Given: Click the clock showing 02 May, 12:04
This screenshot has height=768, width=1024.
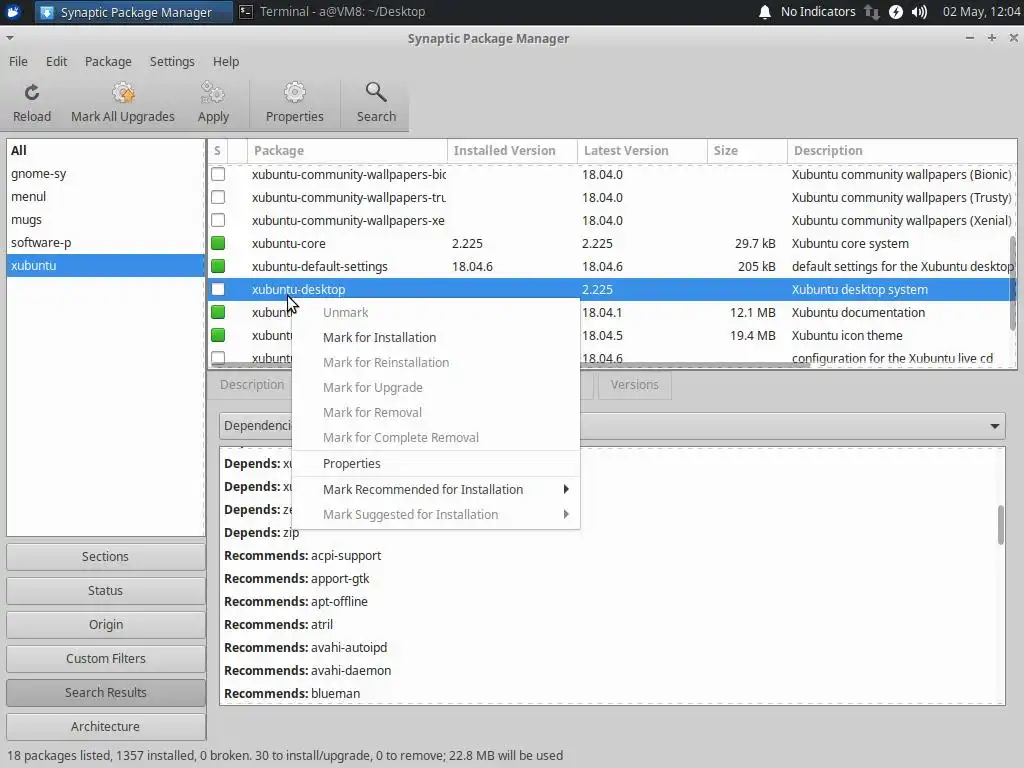Looking at the screenshot, I should point(981,12).
